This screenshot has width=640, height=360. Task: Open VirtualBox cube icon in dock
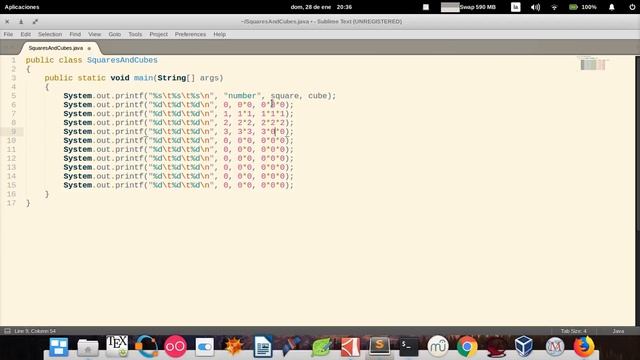[524, 347]
